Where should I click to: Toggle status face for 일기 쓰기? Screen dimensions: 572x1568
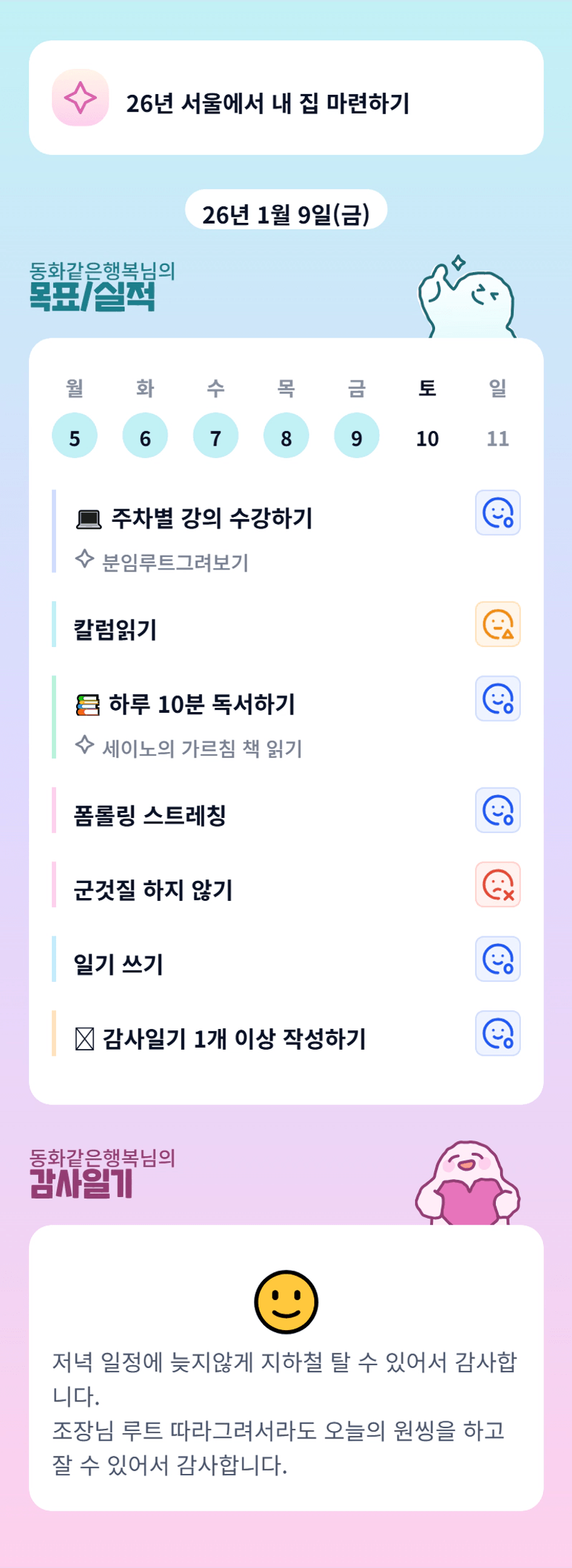498,959
